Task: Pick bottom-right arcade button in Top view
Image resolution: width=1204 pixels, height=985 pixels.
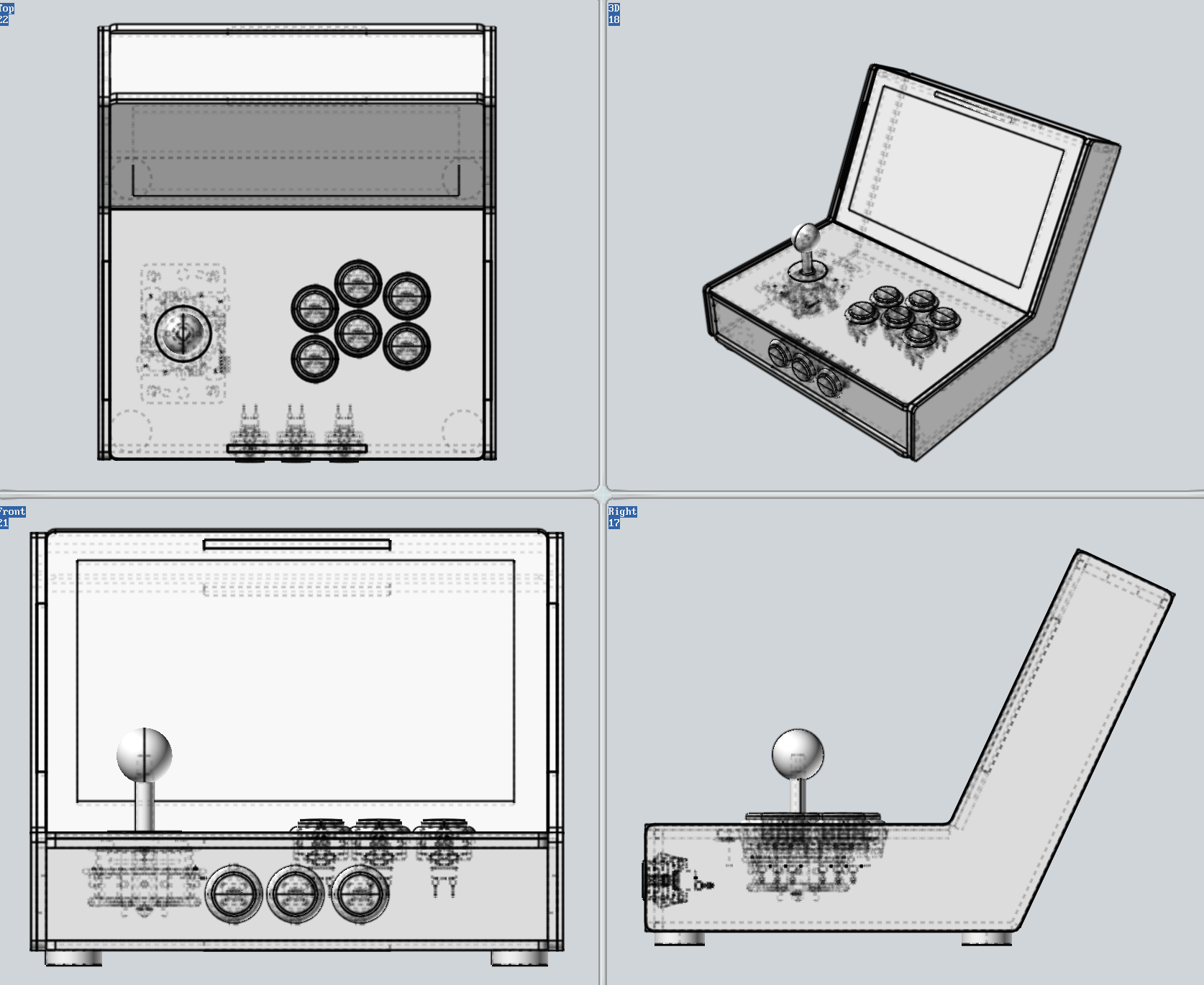Action: [x=407, y=345]
